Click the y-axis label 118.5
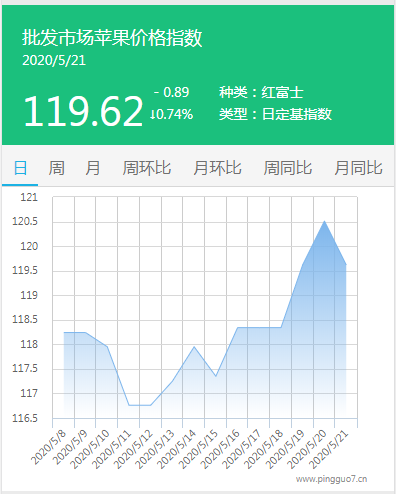This screenshot has height=494, width=396. pos(25,319)
